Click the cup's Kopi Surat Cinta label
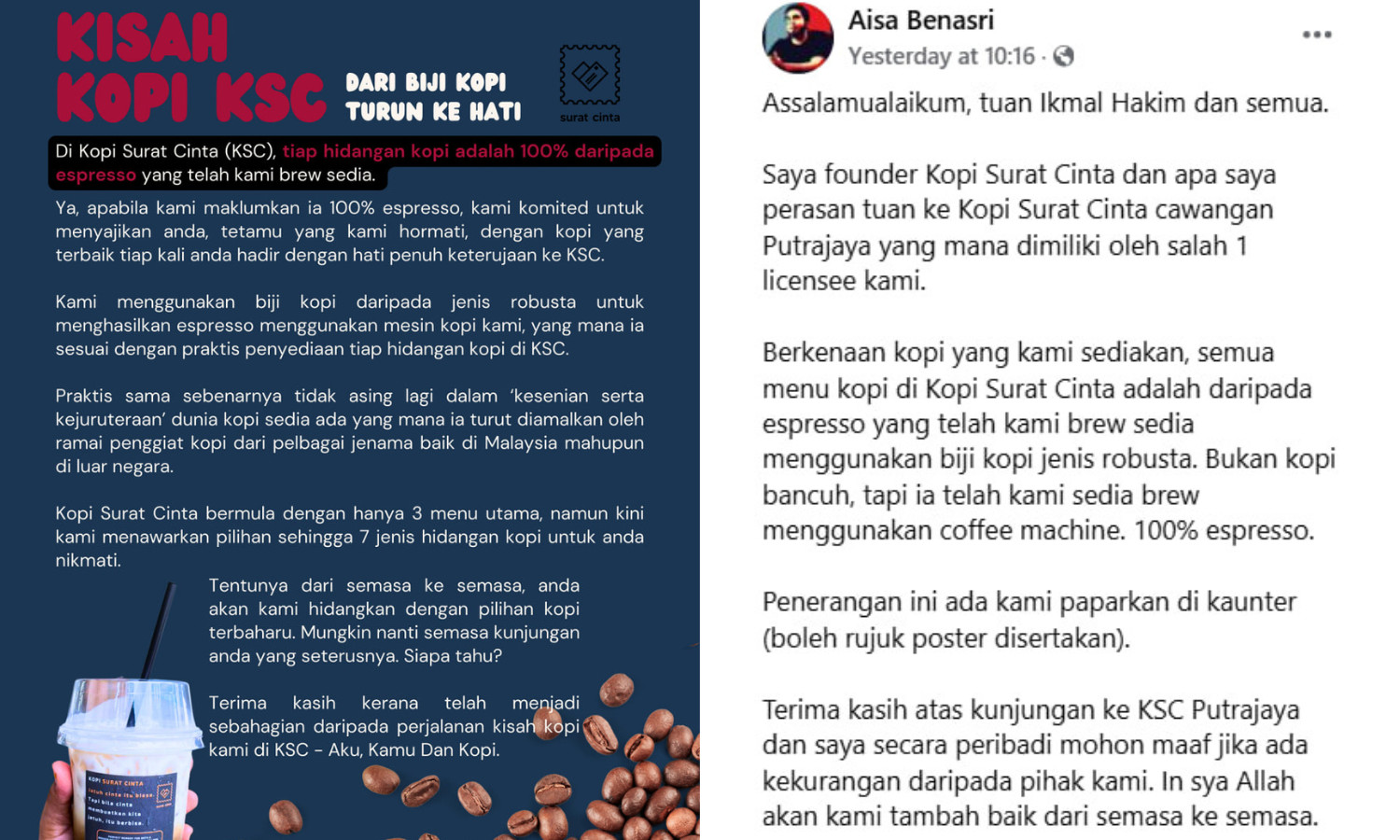The width and height of the screenshot is (1400, 840). pyautogui.click(x=131, y=805)
